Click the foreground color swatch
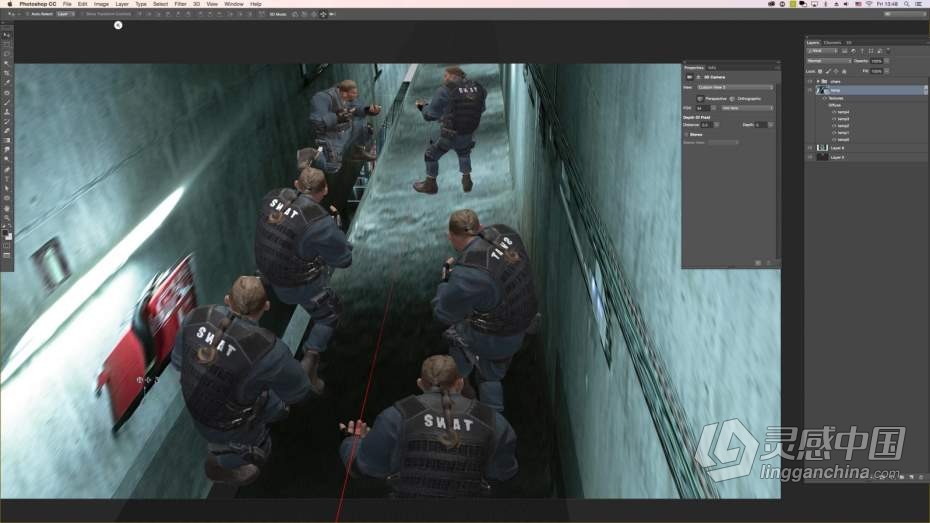 (5, 232)
